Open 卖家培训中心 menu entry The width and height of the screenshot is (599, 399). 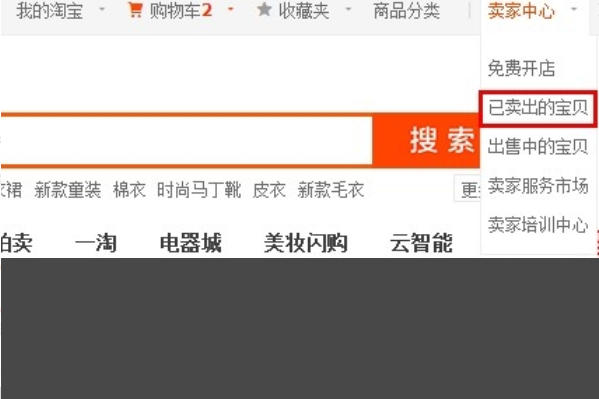[538, 224]
